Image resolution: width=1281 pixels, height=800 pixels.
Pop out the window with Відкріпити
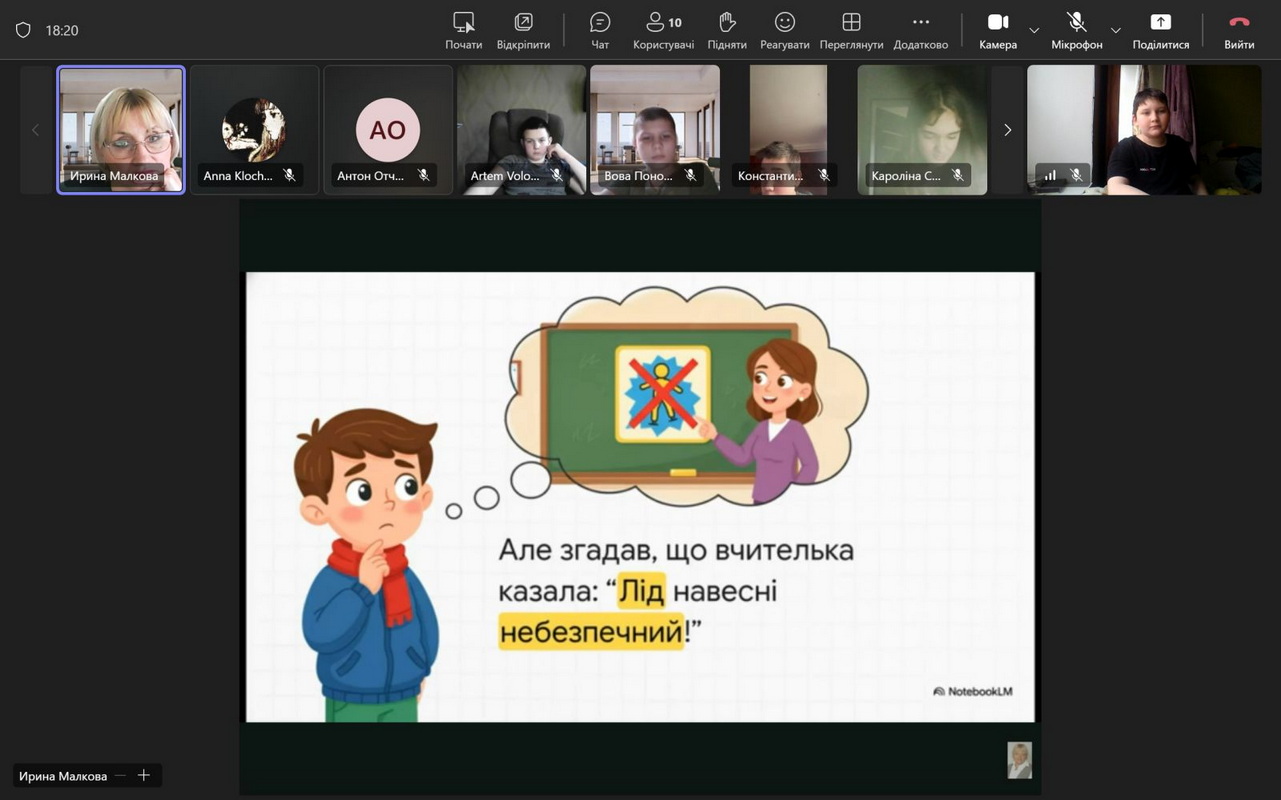[x=523, y=29]
